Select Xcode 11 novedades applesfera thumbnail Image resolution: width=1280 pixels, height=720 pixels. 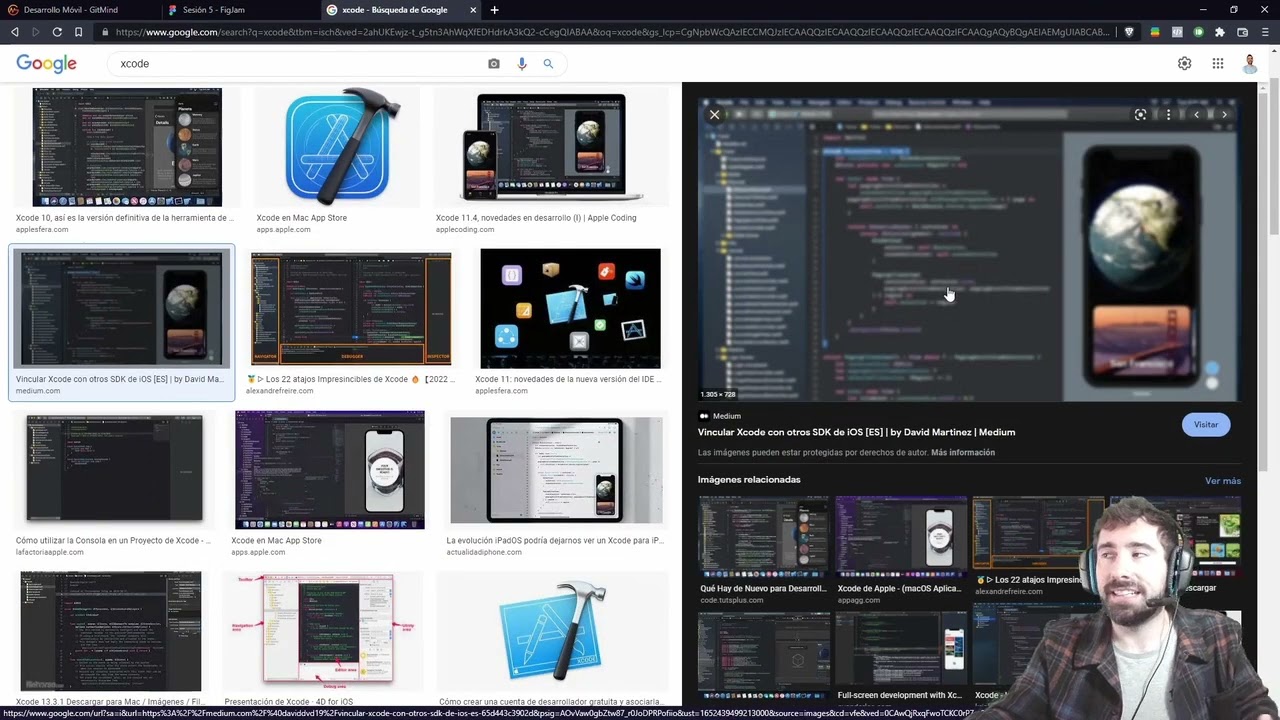pyautogui.click(x=570, y=309)
